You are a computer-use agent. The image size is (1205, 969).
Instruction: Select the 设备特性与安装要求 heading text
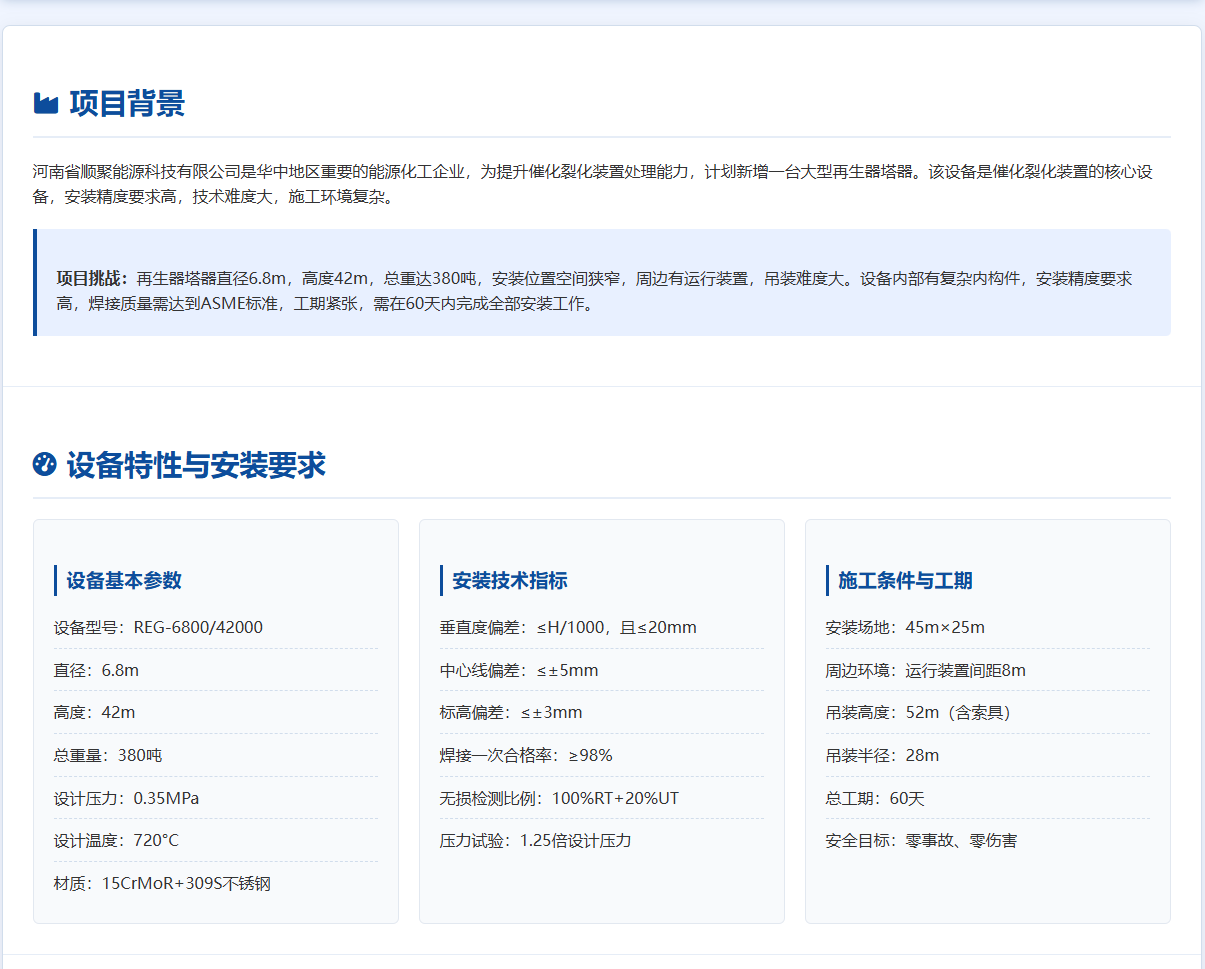tap(196, 465)
